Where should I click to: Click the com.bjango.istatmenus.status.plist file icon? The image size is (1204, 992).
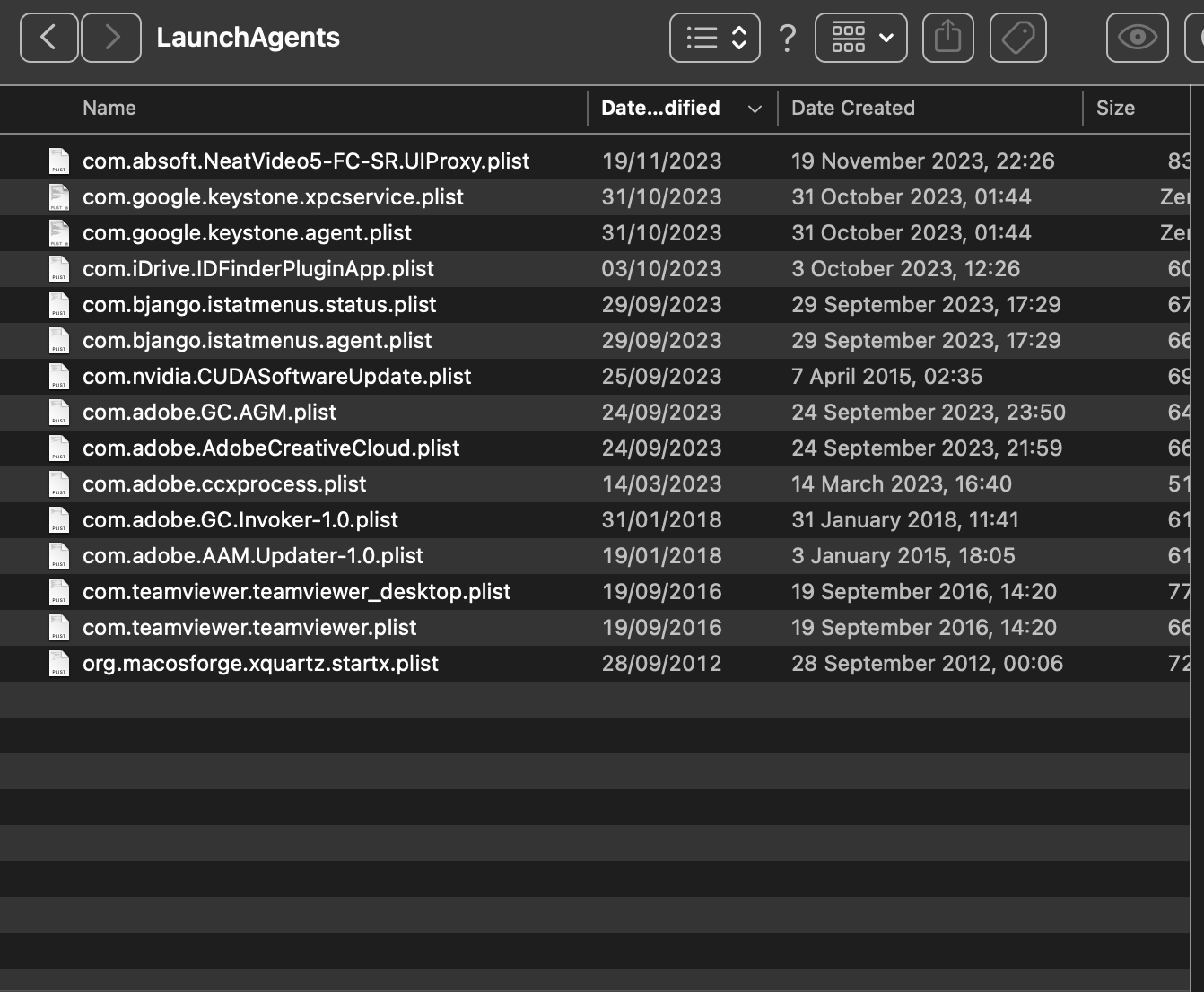coord(59,305)
